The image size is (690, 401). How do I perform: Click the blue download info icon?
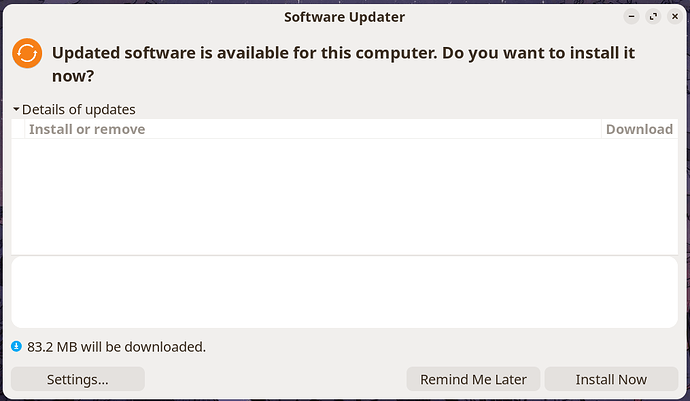16,347
